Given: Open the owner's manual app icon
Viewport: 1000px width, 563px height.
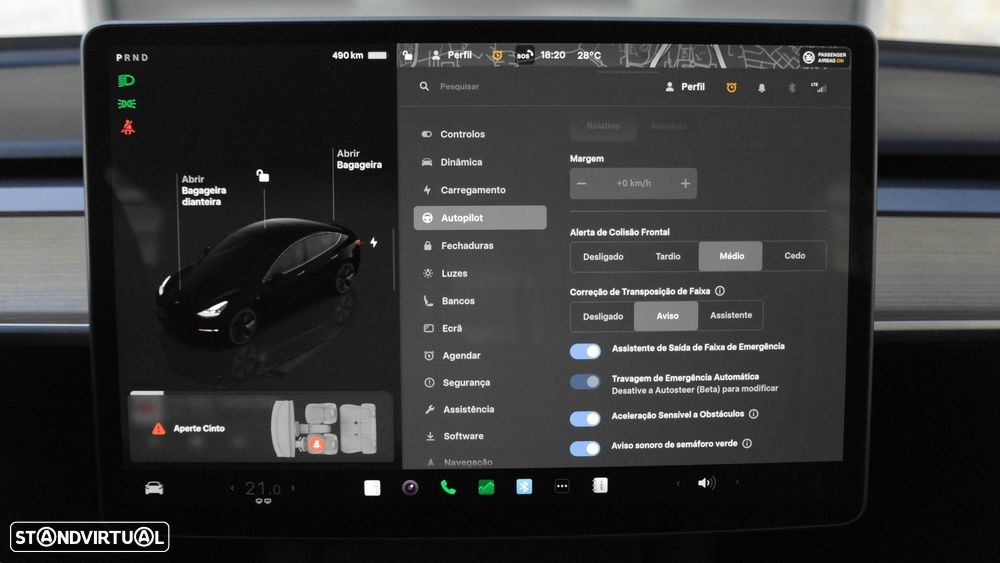Looking at the screenshot, I should (x=600, y=485).
